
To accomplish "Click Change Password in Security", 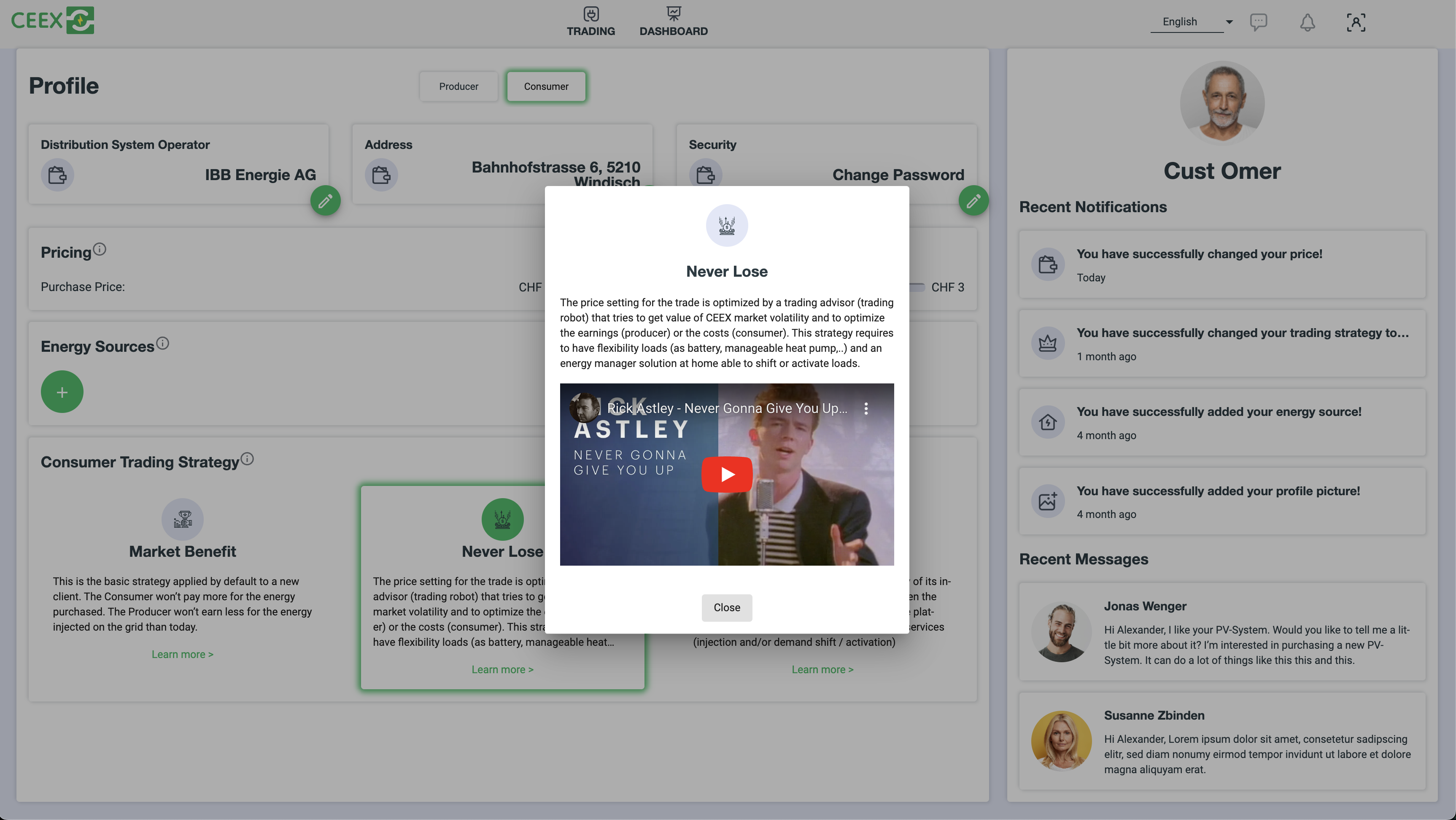I will tap(898, 175).
